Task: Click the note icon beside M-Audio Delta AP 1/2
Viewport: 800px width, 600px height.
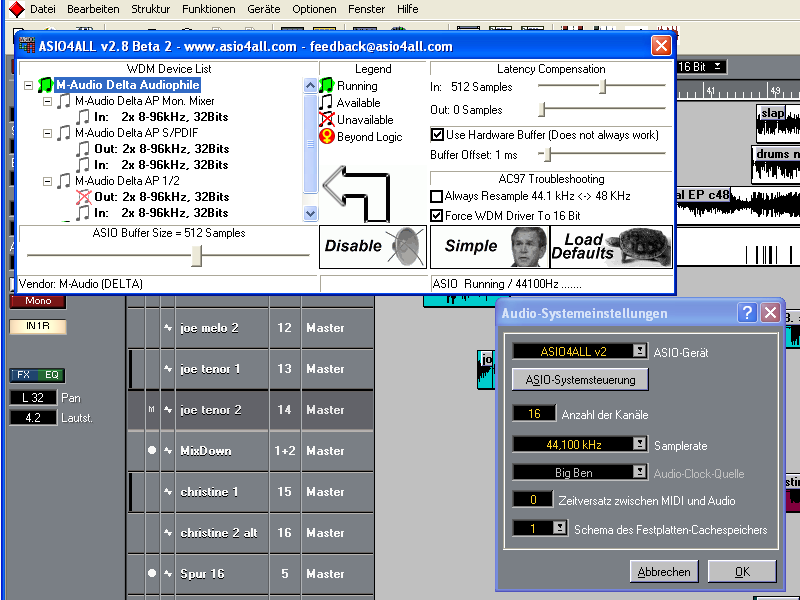Action: coord(64,181)
